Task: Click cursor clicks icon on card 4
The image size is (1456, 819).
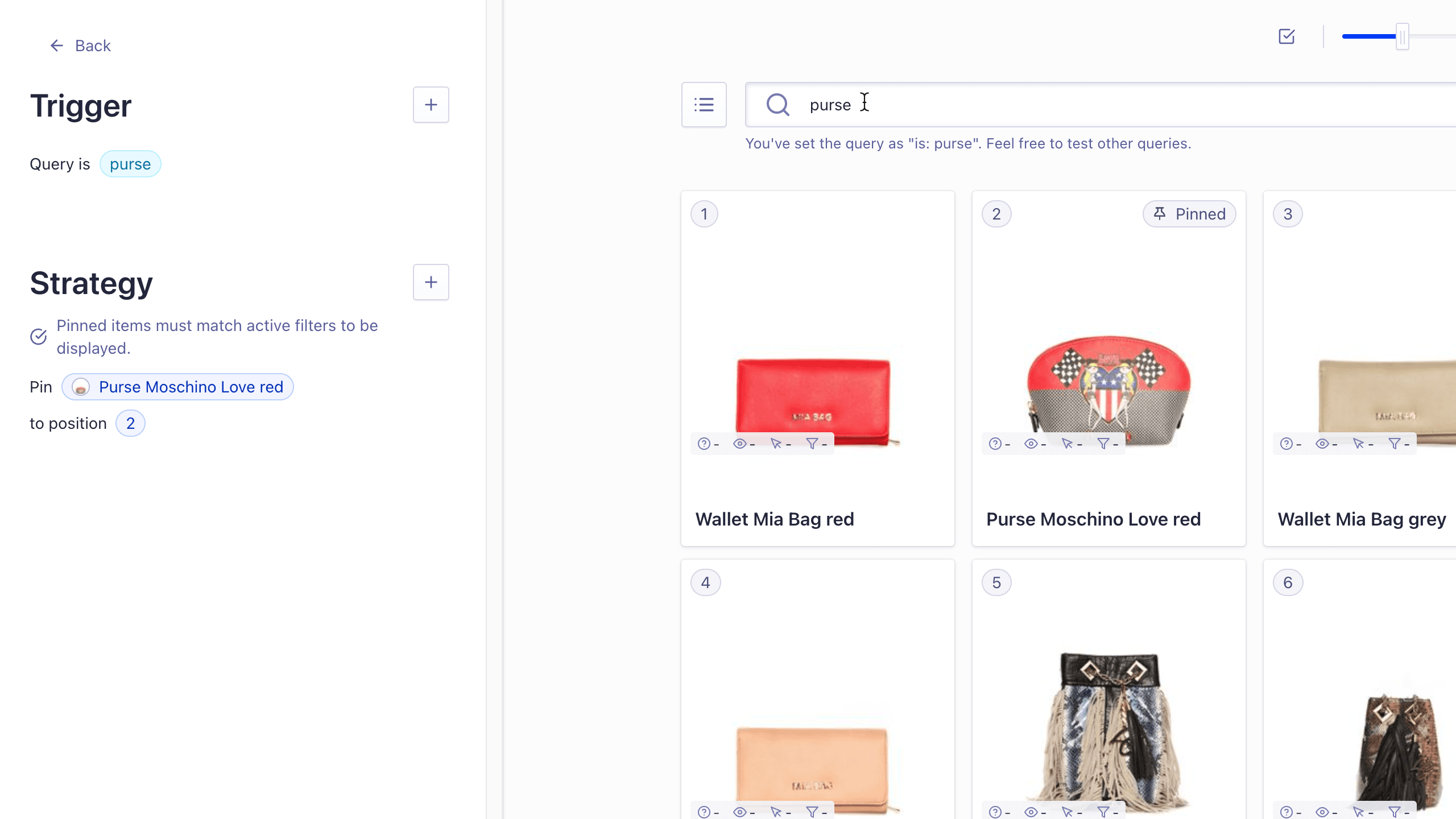Action: point(776,812)
